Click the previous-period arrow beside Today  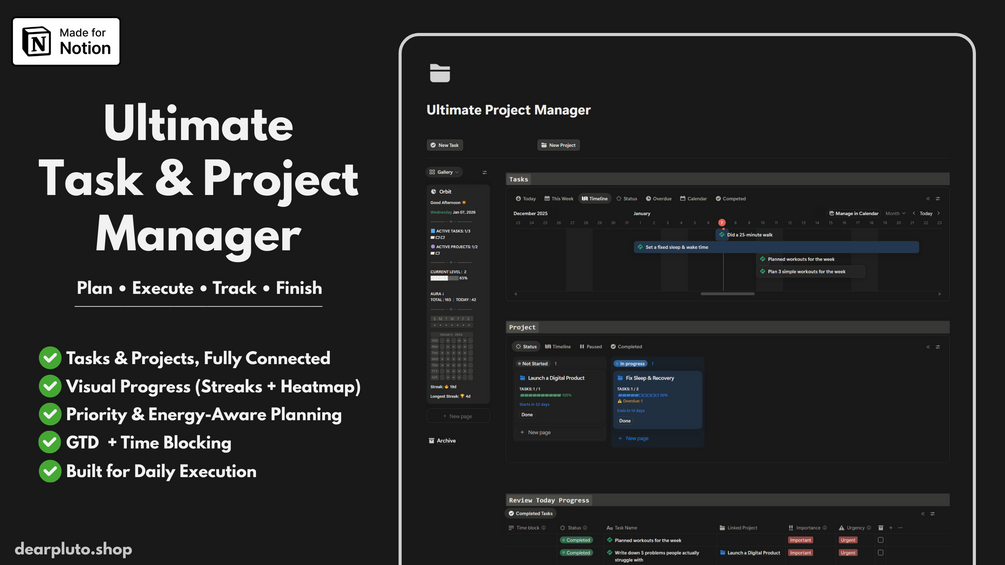[914, 213]
